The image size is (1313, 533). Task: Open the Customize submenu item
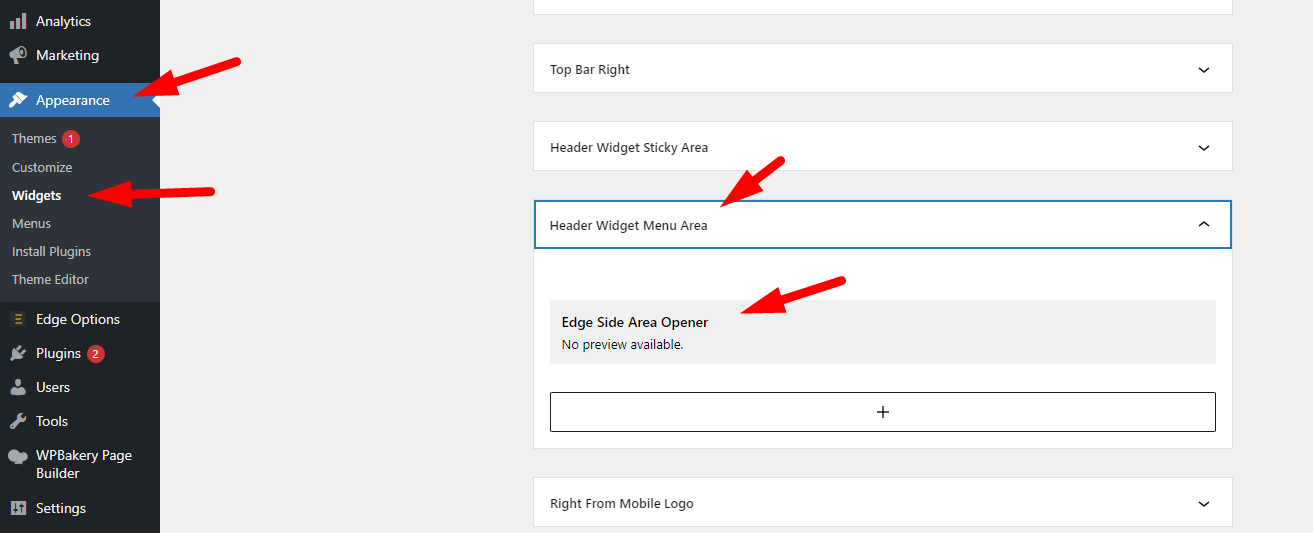tap(42, 167)
